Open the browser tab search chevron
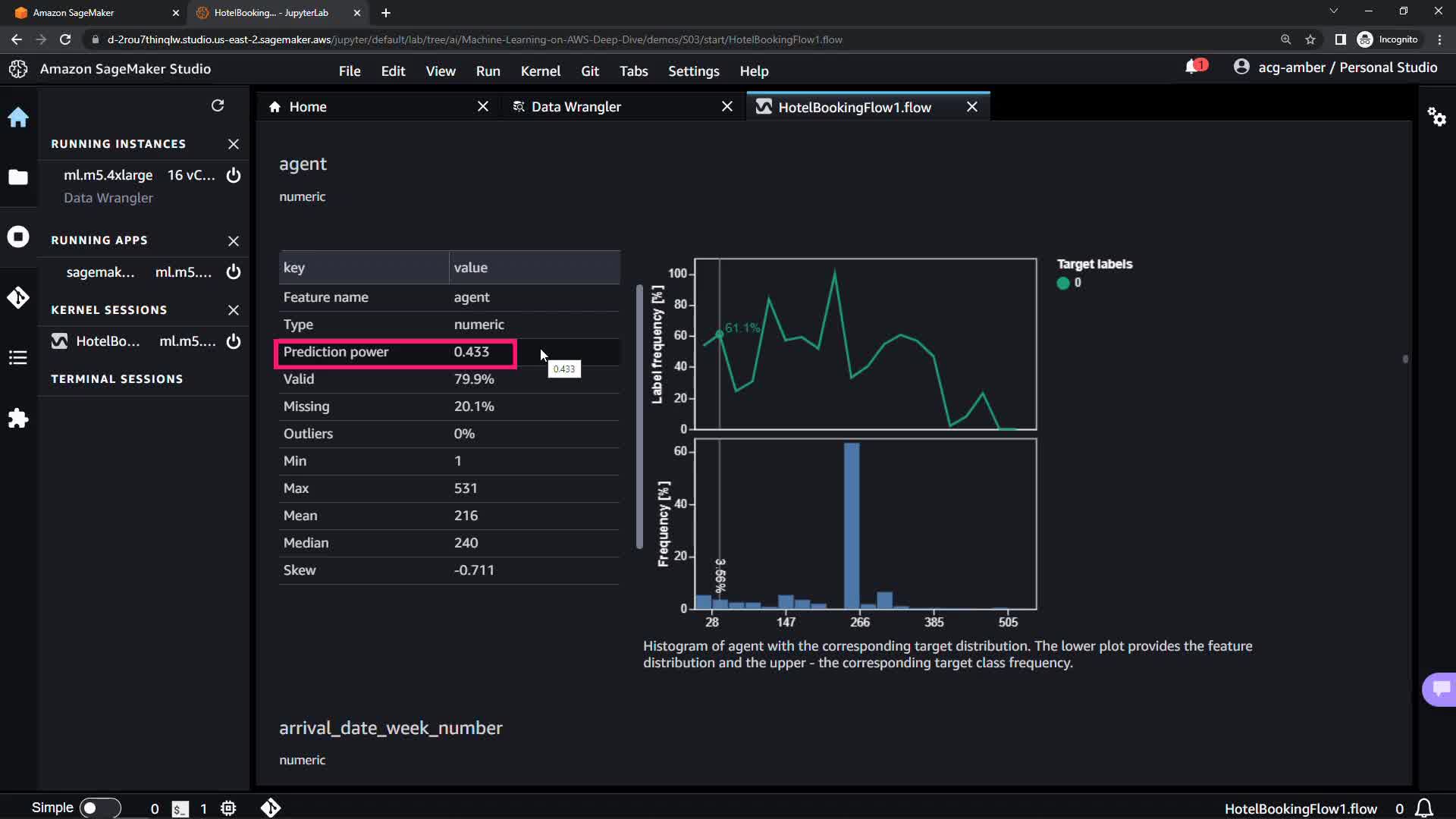Image resolution: width=1456 pixels, height=819 pixels. pyautogui.click(x=1333, y=11)
